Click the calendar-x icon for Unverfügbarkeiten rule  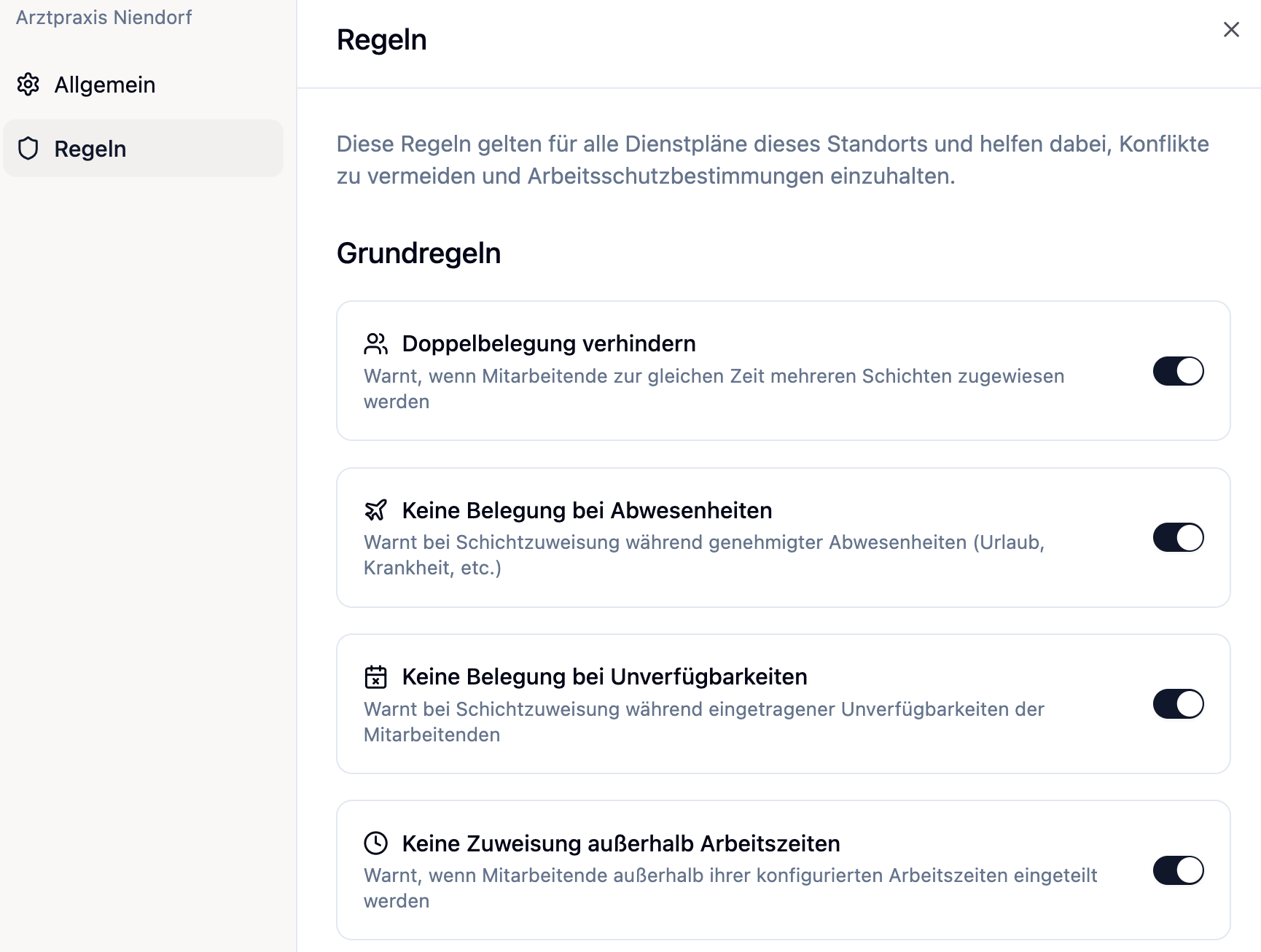click(375, 676)
